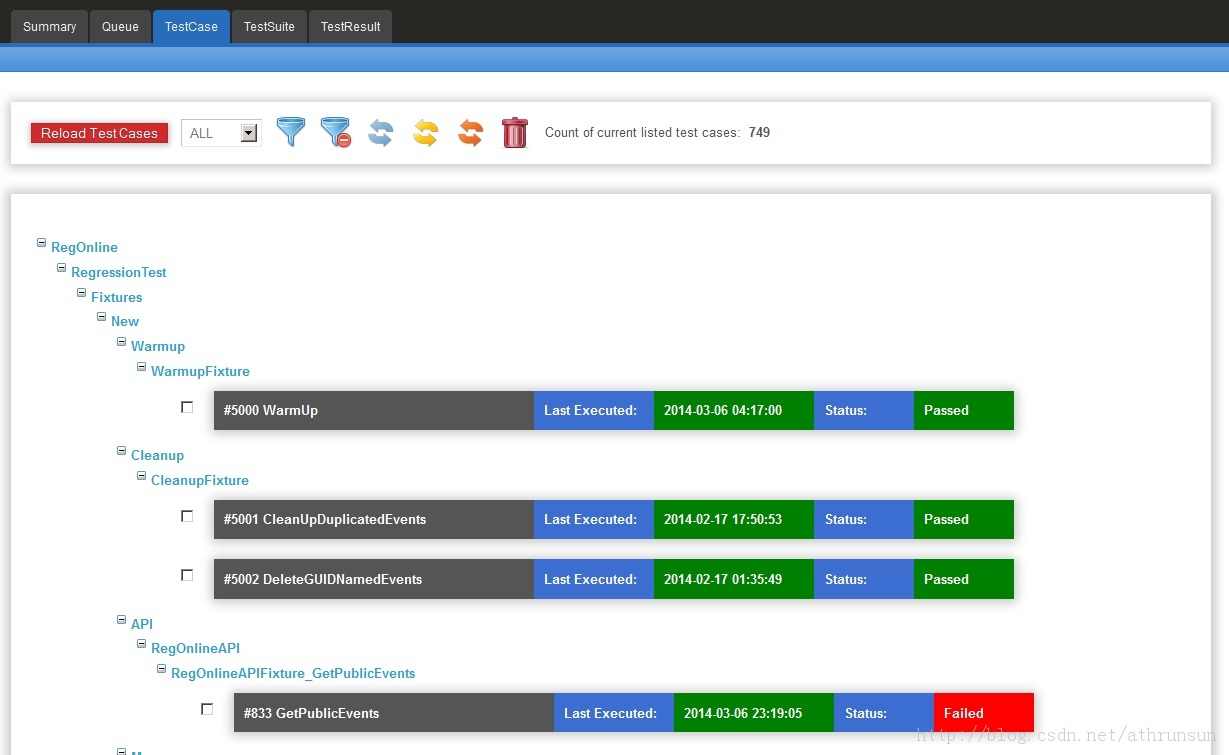Collapse the API tree branch
The image size is (1229, 755).
122,620
